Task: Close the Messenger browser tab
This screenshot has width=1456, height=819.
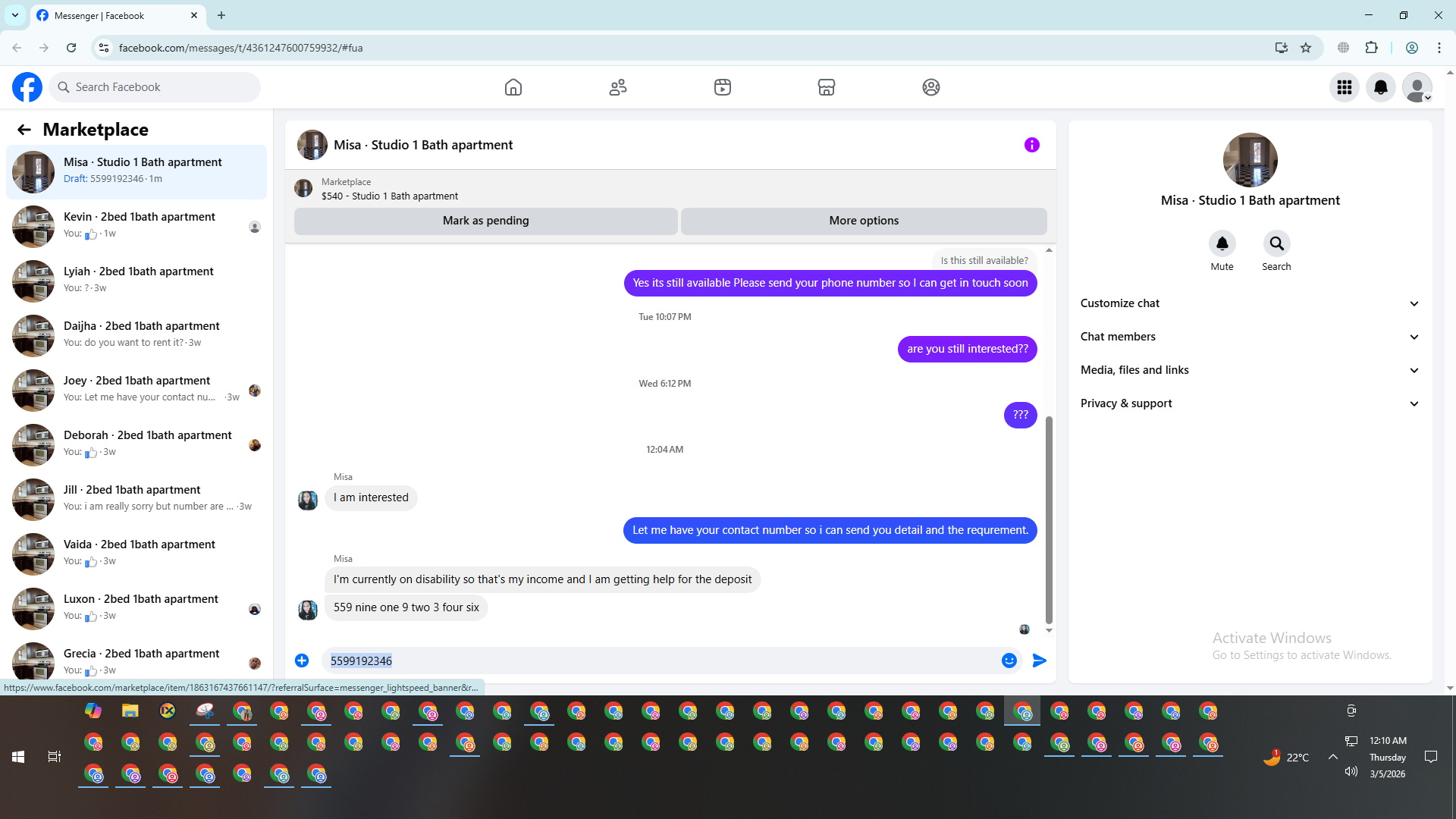Action: (x=194, y=15)
